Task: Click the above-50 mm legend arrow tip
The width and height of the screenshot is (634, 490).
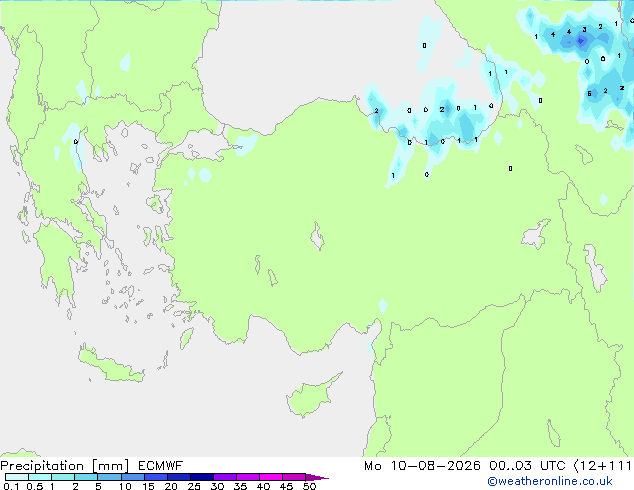Action: 317,477
